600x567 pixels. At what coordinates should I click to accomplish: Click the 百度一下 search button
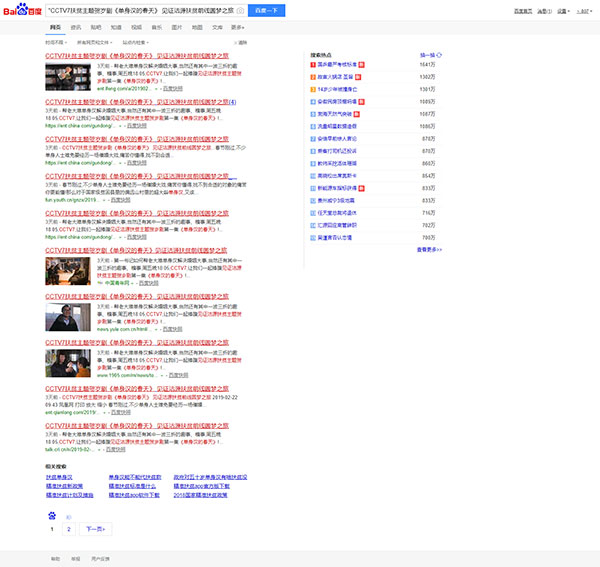pos(266,11)
